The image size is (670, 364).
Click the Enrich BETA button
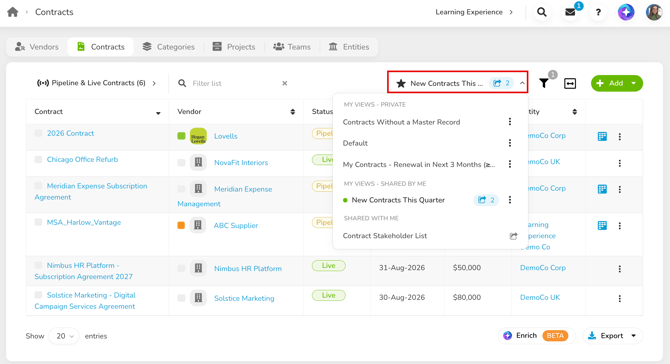pos(537,336)
